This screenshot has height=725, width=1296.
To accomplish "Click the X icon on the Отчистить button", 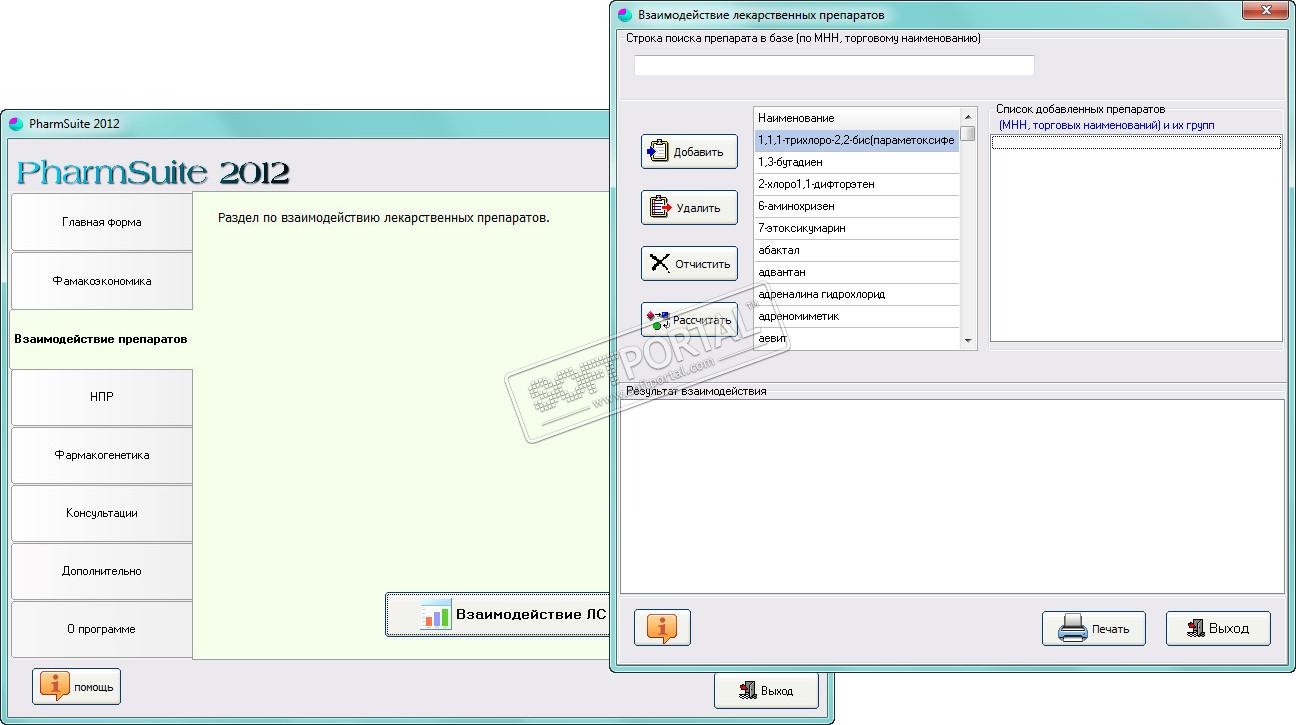I will pos(660,263).
